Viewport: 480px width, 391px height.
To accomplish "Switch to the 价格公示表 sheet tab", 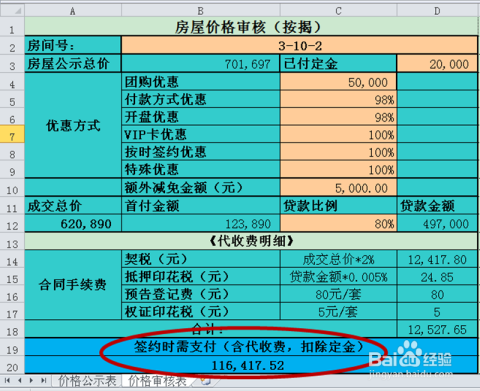I will point(87,381).
